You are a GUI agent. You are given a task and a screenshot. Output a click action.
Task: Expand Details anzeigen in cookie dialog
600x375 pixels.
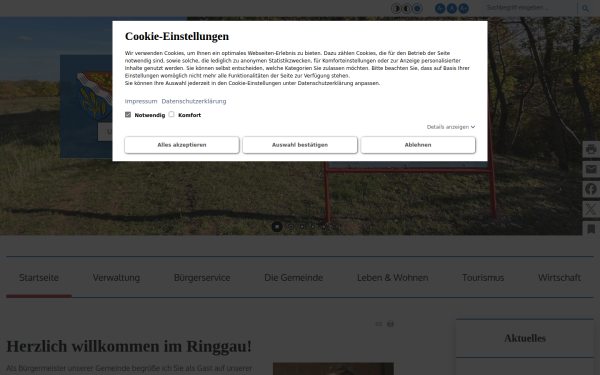click(x=451, y=127)
